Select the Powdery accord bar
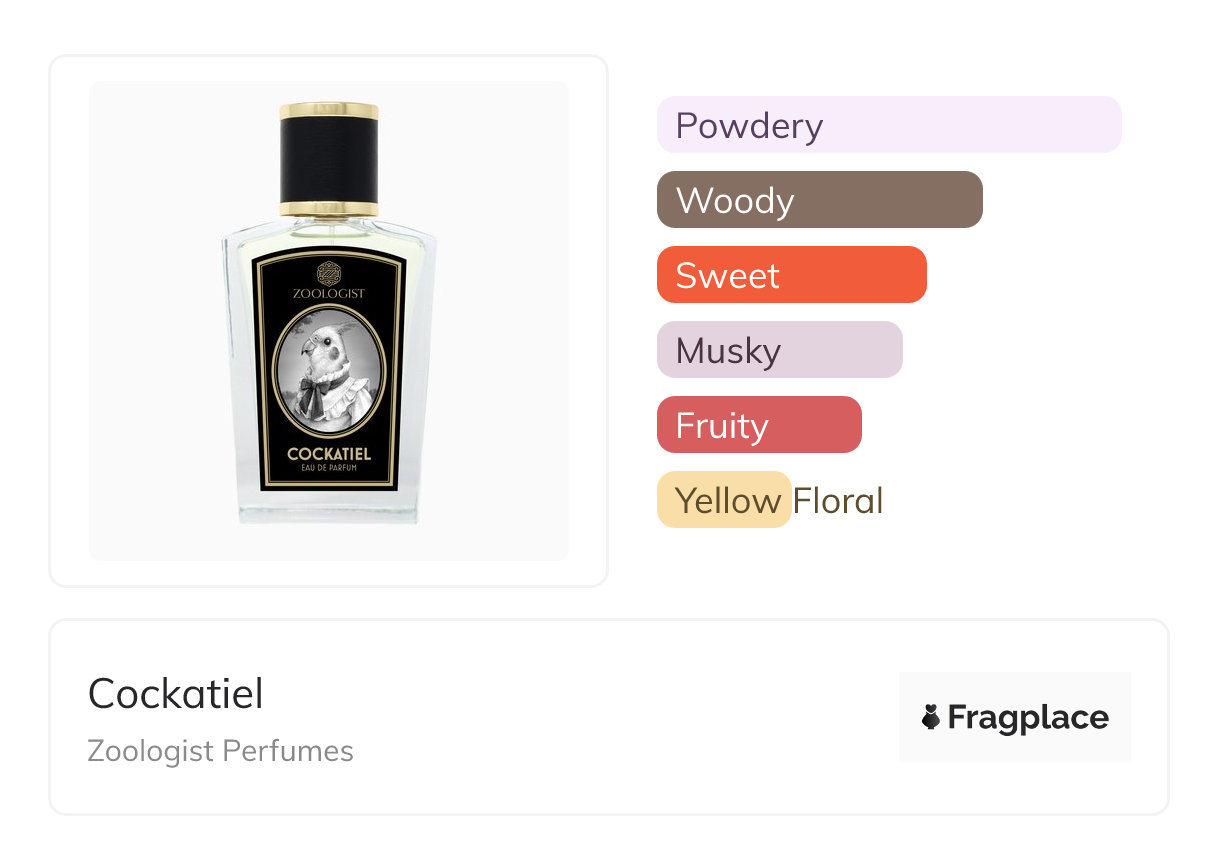The image size is (1218, 864). click(888, 125)
